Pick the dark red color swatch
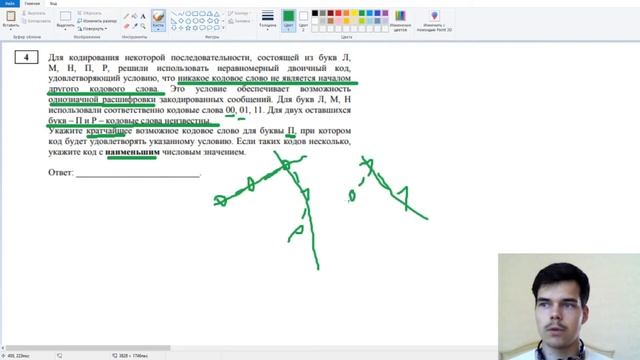 331,13
